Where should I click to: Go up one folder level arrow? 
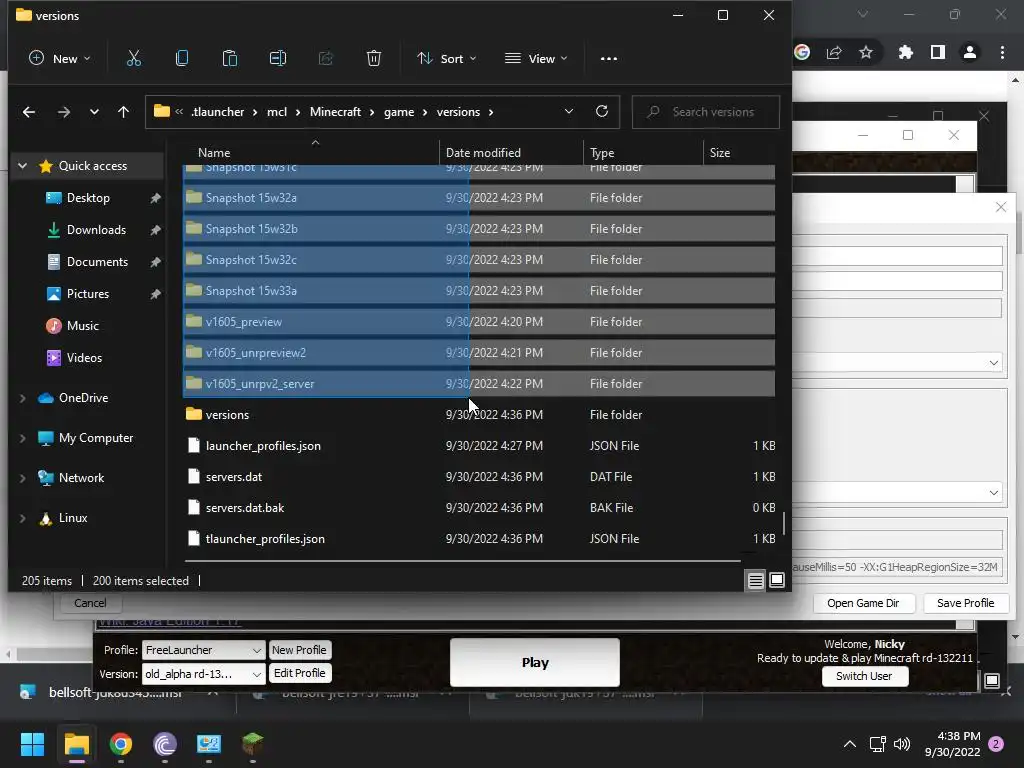[x=123, y=112]
